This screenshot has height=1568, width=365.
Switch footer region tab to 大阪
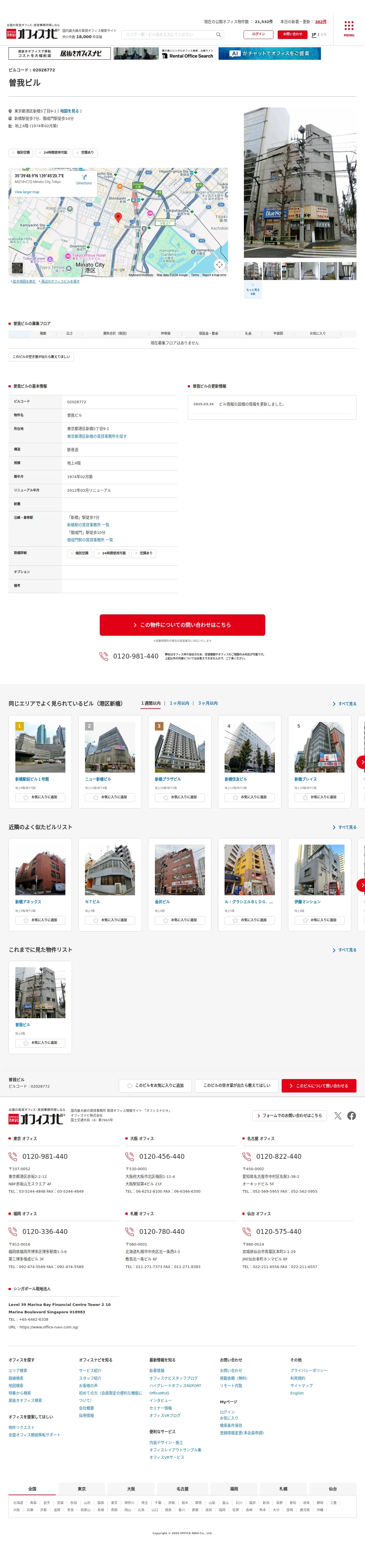[131, 1489]
